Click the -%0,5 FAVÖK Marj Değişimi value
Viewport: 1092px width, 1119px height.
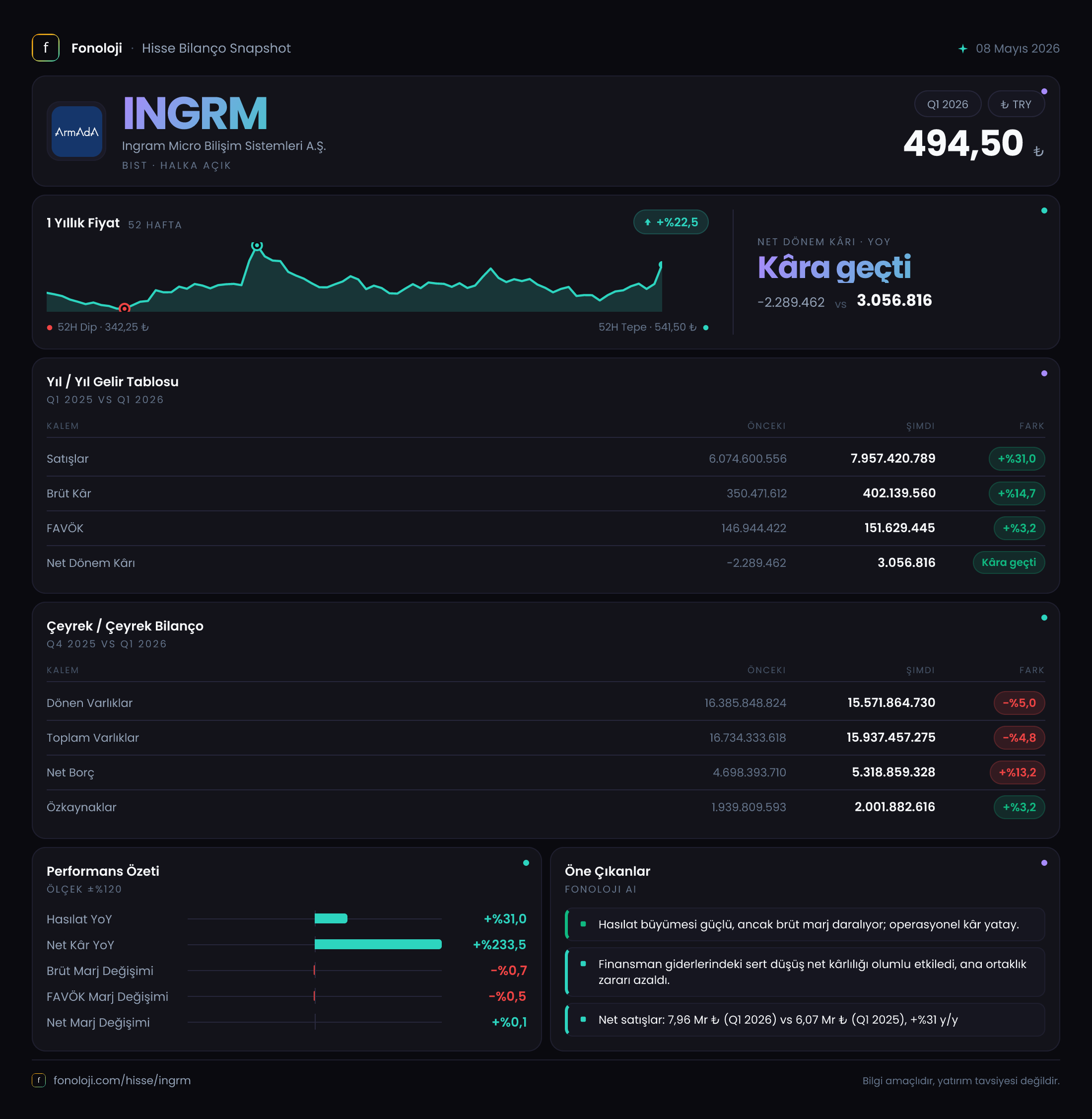[x=507, y=996]
